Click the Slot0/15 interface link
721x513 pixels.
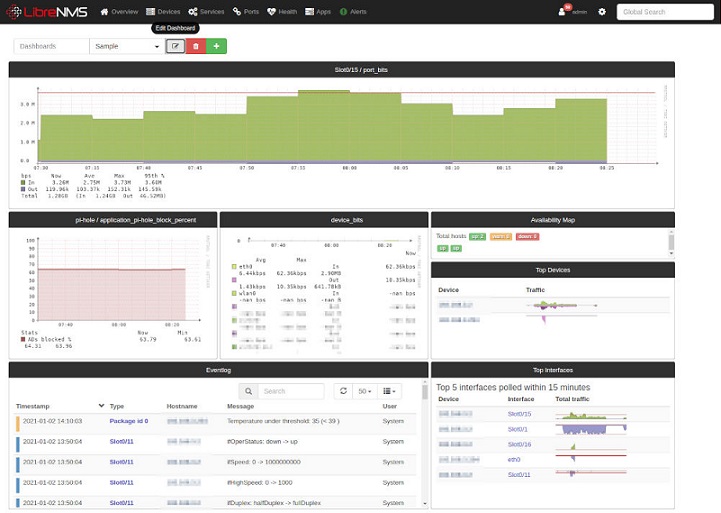pyautogui.click(x=519, y=413)
